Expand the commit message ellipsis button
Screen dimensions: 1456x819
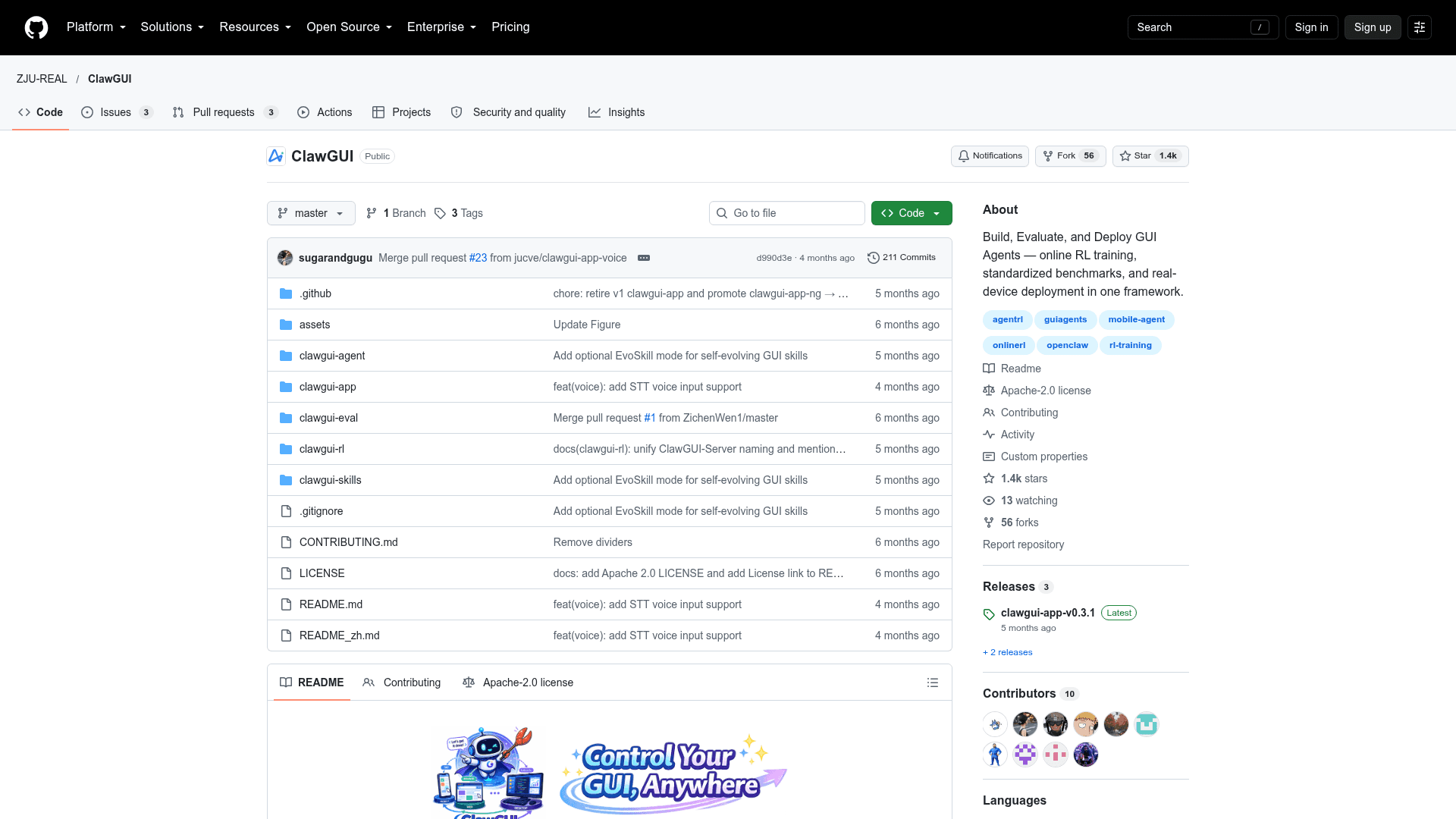pyautogui.click(x=644, y=258)
